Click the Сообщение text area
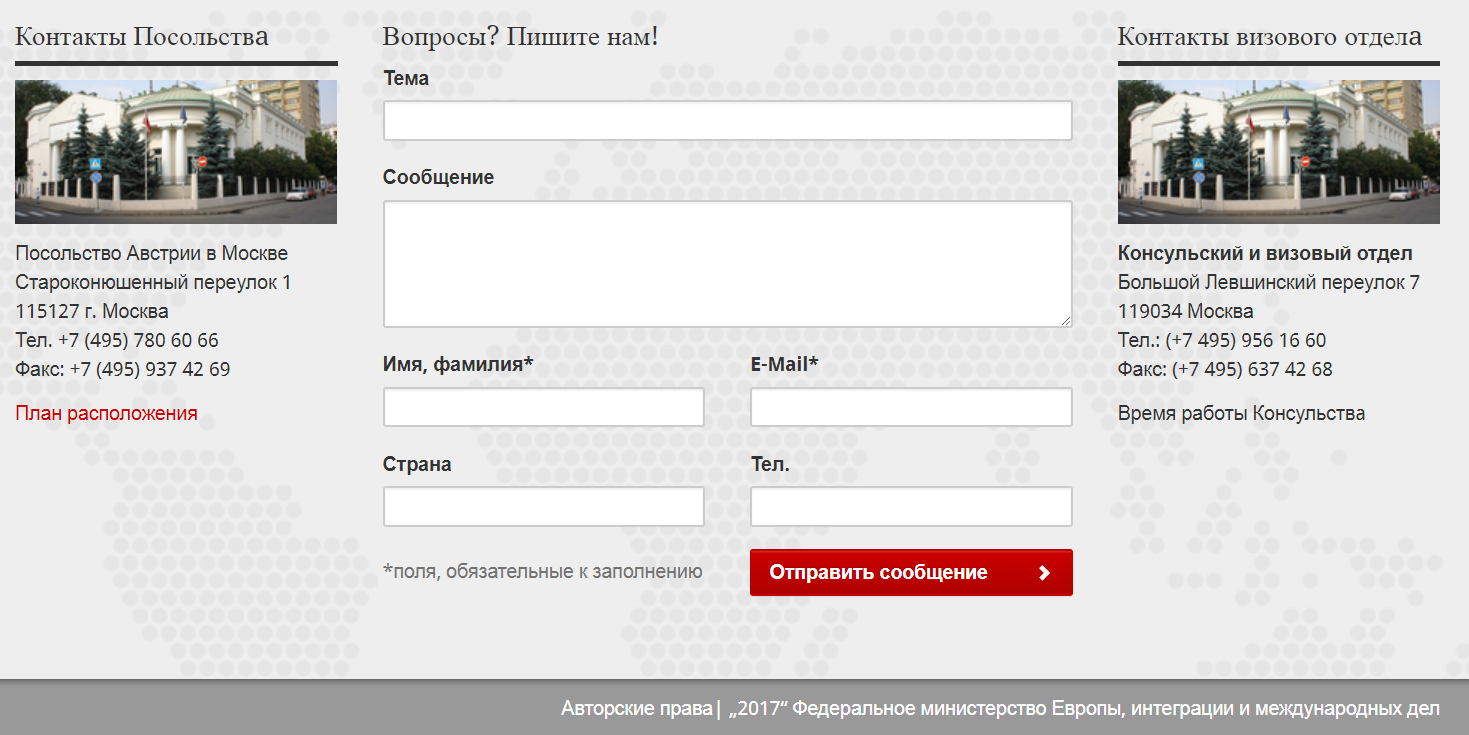This screenshot has width=1469, height=735. pyautogui.click(x=727, y=264)
